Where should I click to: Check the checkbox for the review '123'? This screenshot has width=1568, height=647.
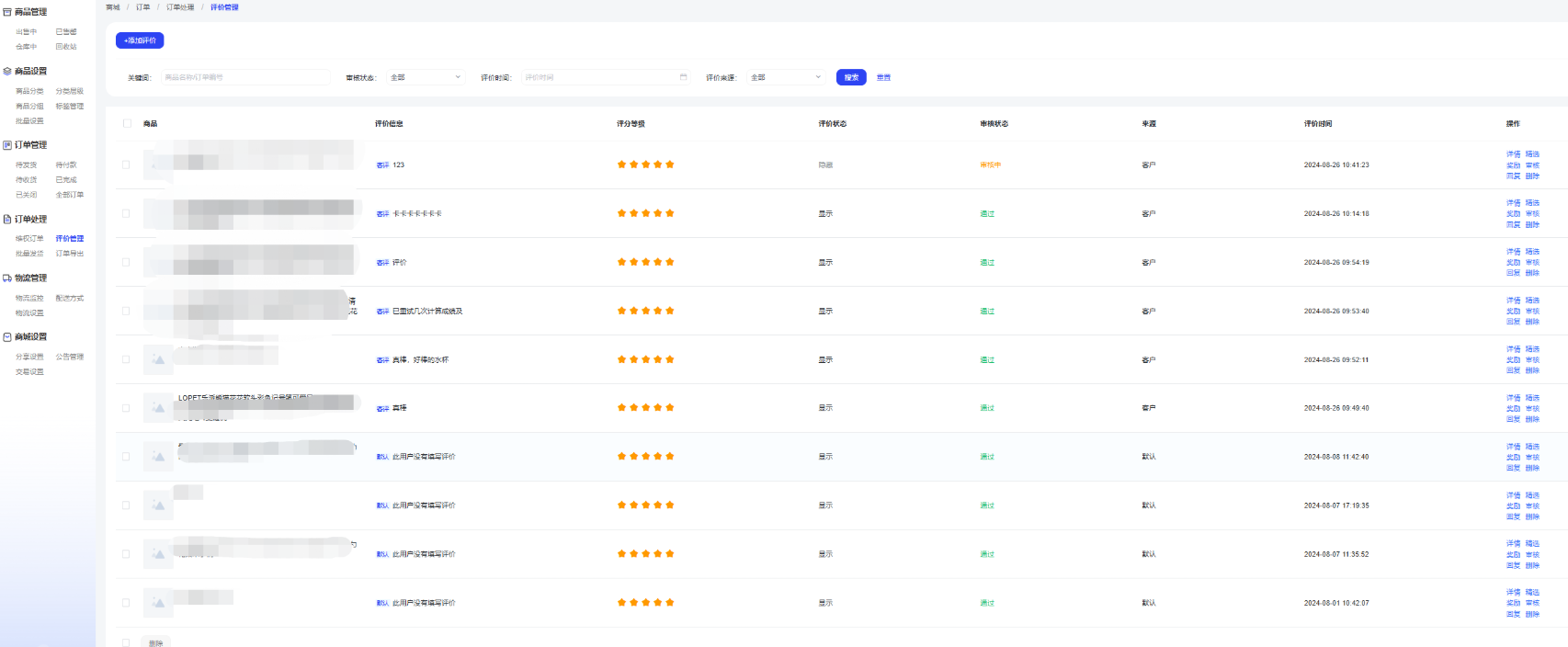point(126,165)
